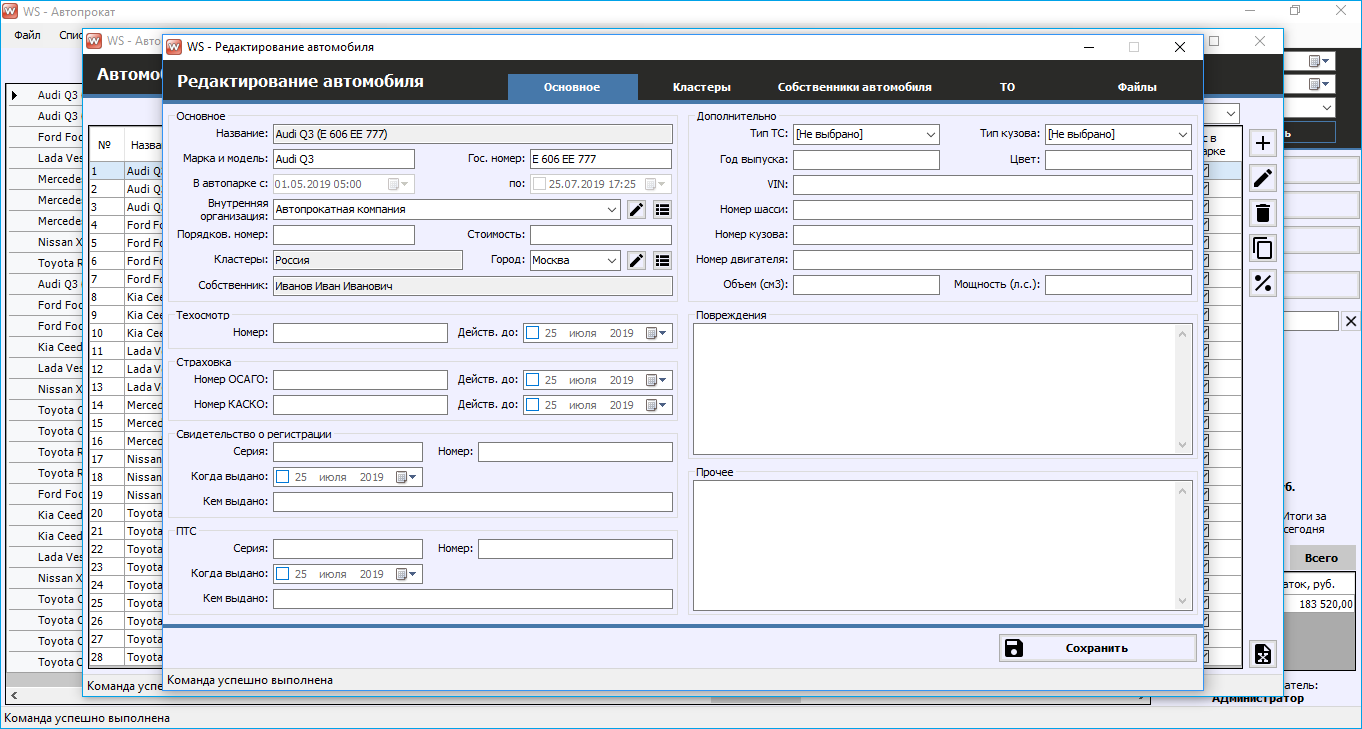Click into the VIN input field
Image resolution: width=1362 pixels, height=729 pixels.
click(992, 185)
